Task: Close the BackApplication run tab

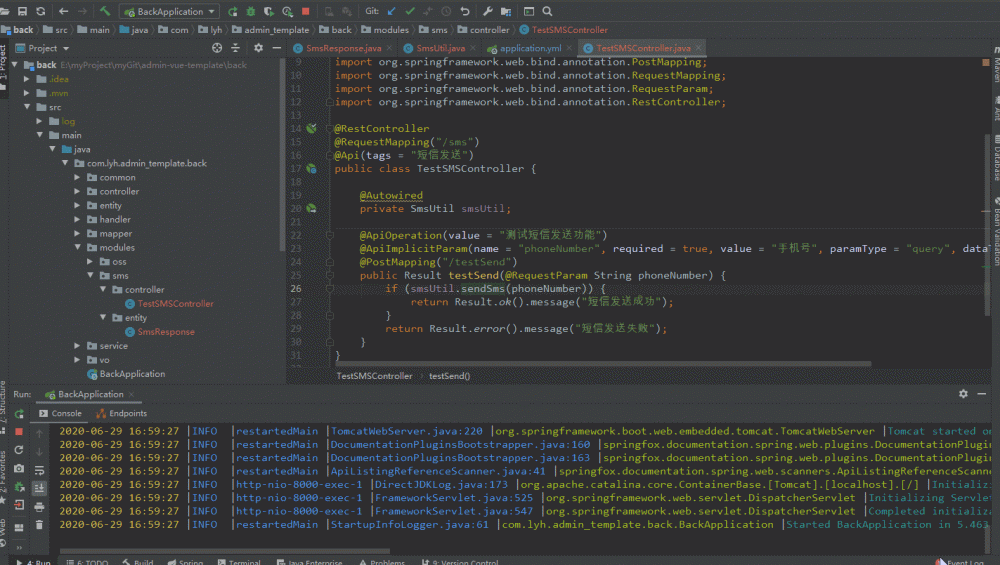Action: click(131, 395)
